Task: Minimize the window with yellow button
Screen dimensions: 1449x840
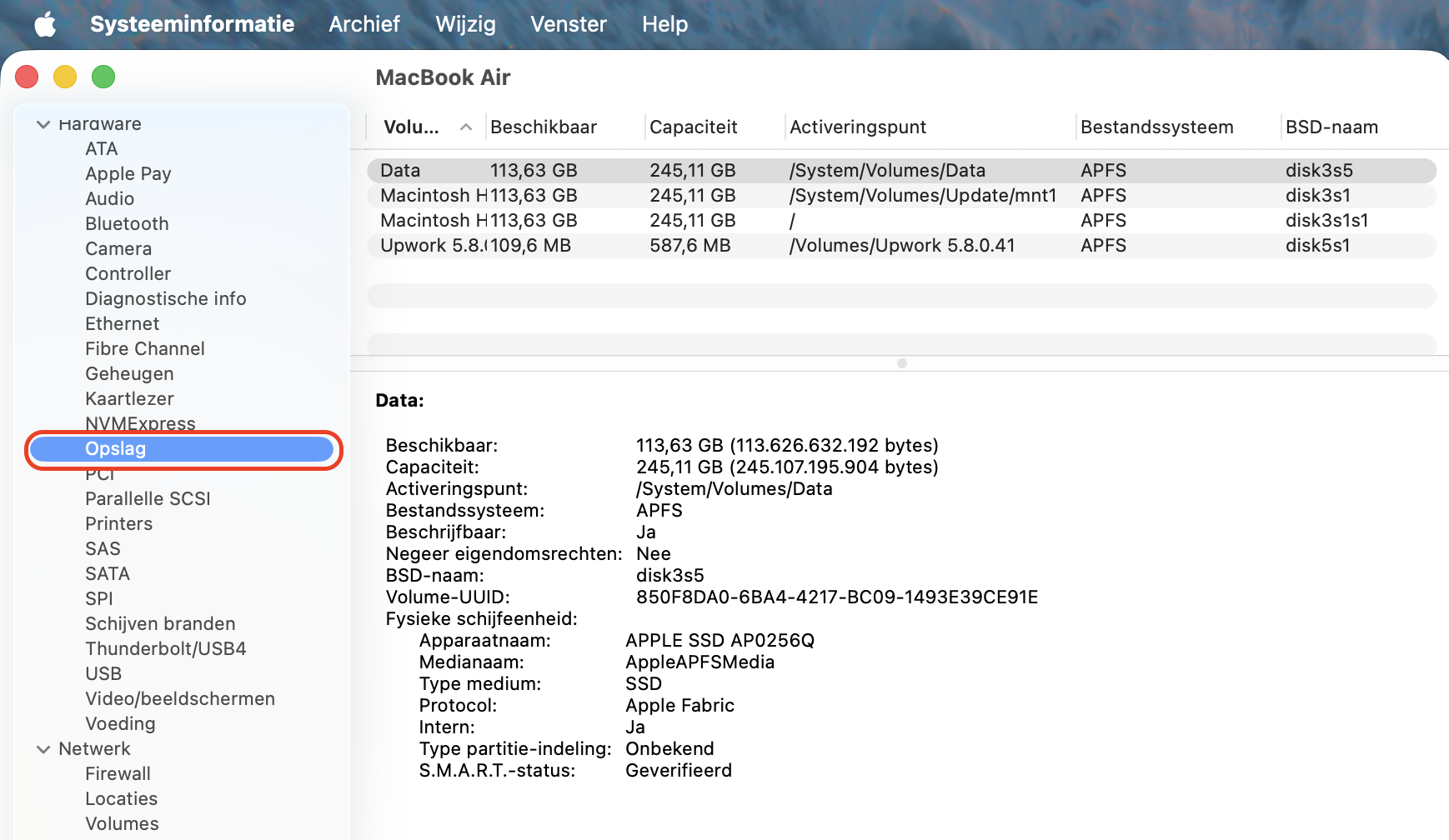Action: (x=65, y=77)
